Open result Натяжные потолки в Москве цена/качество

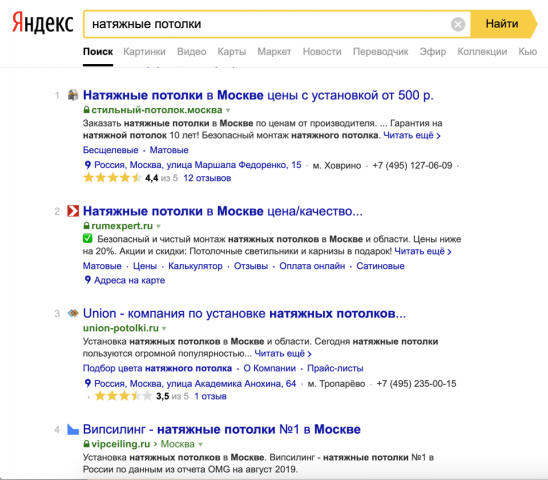tap(223, 211)
